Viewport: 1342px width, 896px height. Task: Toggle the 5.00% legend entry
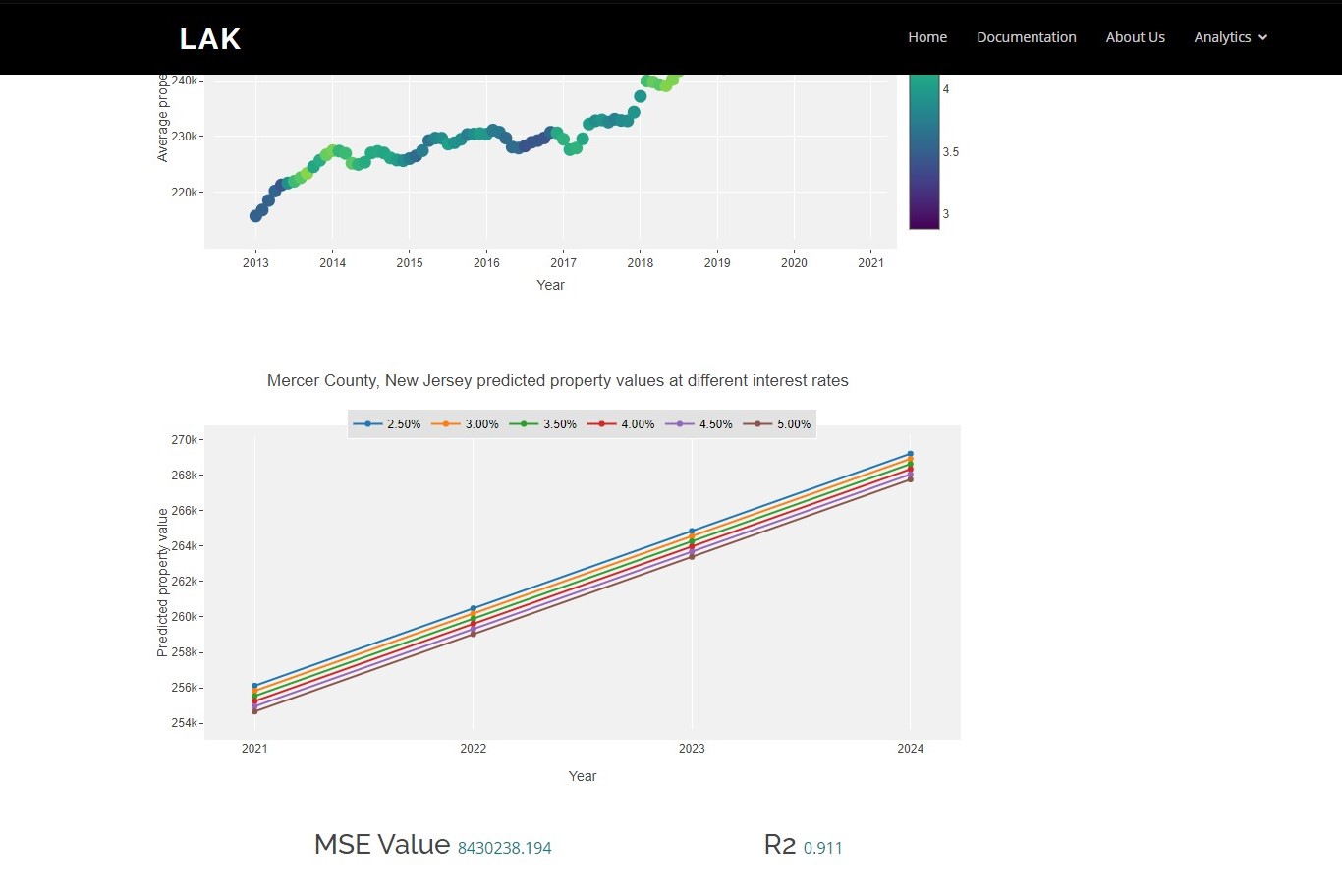(x=777, y=424)
